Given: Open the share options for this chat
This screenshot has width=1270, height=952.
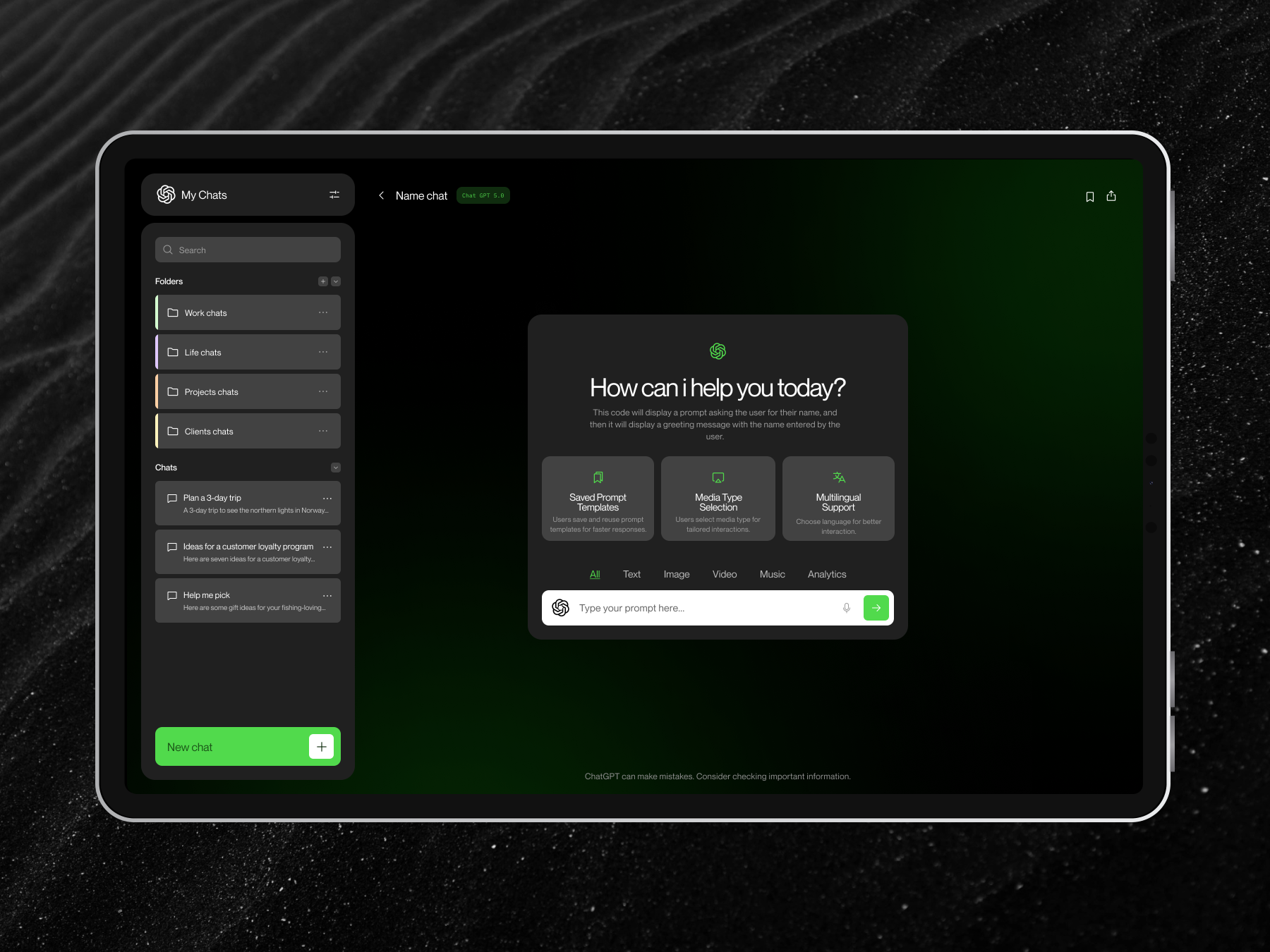Looking at the screenshot, I should tap(1111, 196).
